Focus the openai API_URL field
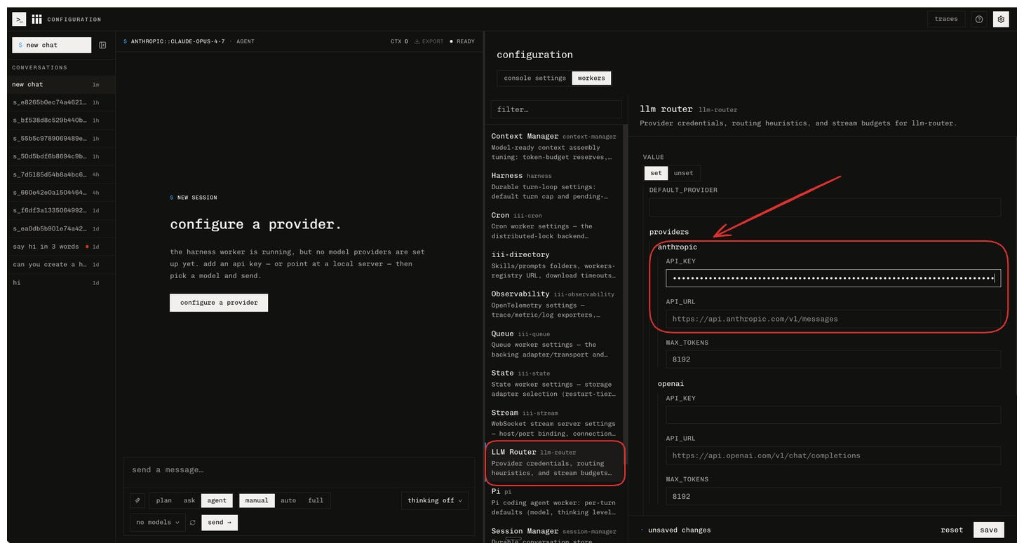The image size is (1024, 550). coord(833,456)
